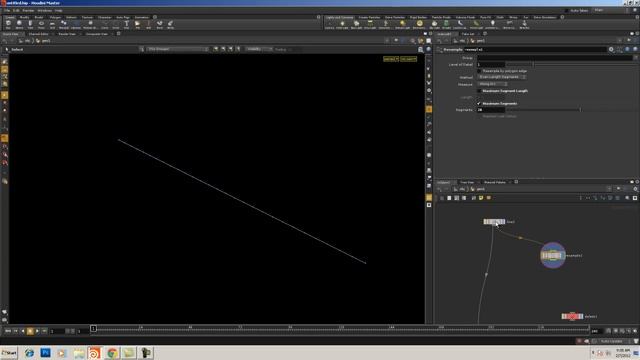Open the Windows menu
640x360 pixels.
click(44, 11)
